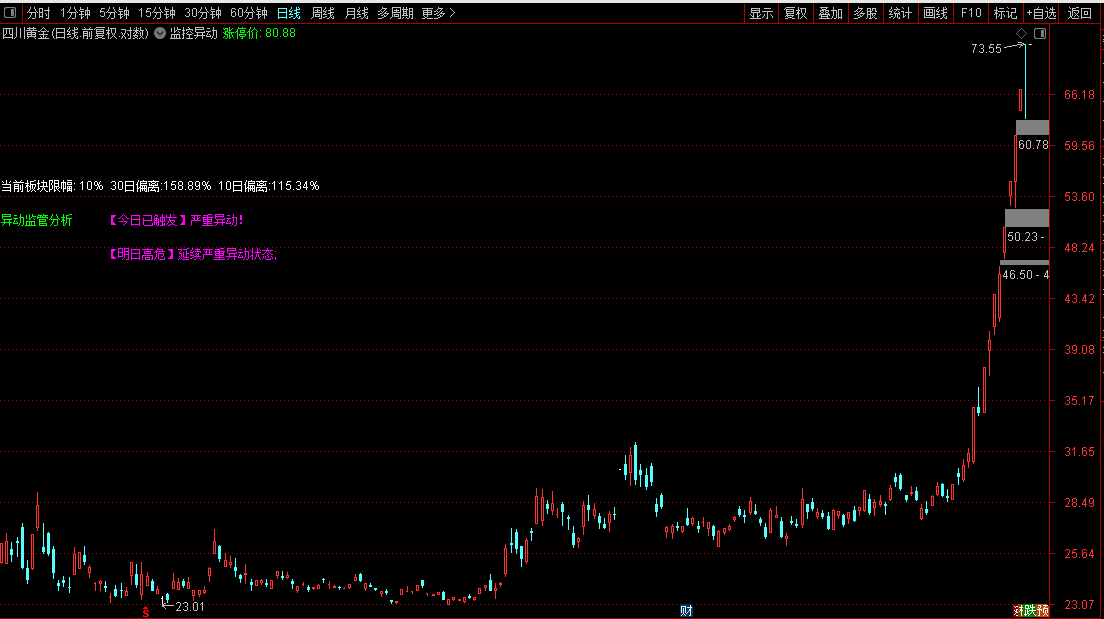Viewport: 1104px width, 619px height.
Task: Click the 59.56 price axis label
Action: pyautogui.click(x=1079, y=146)
